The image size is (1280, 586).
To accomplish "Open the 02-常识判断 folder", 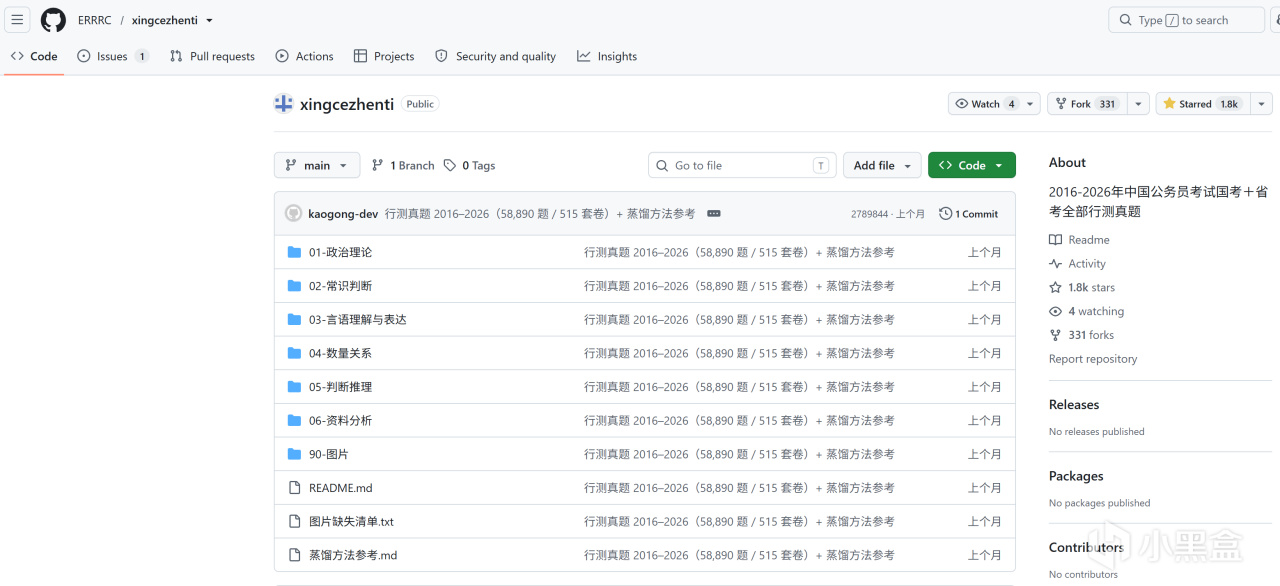I will 340,286.
